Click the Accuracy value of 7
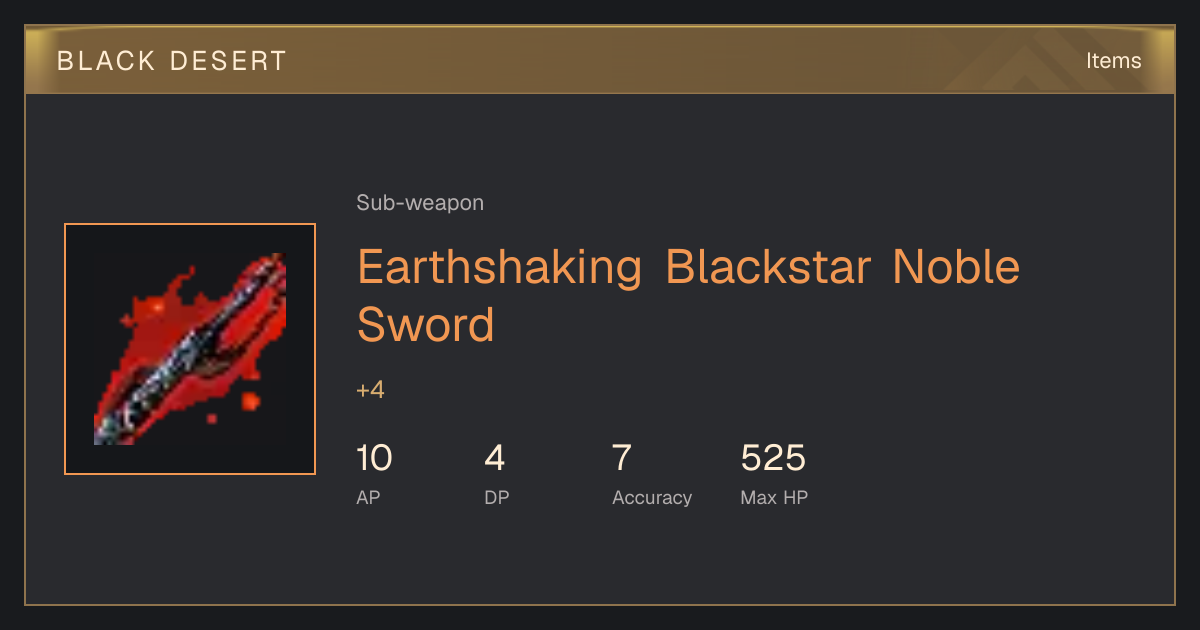Image resolution: width=1200 pixels, height=630 pixels. click(x=622, y=458)
